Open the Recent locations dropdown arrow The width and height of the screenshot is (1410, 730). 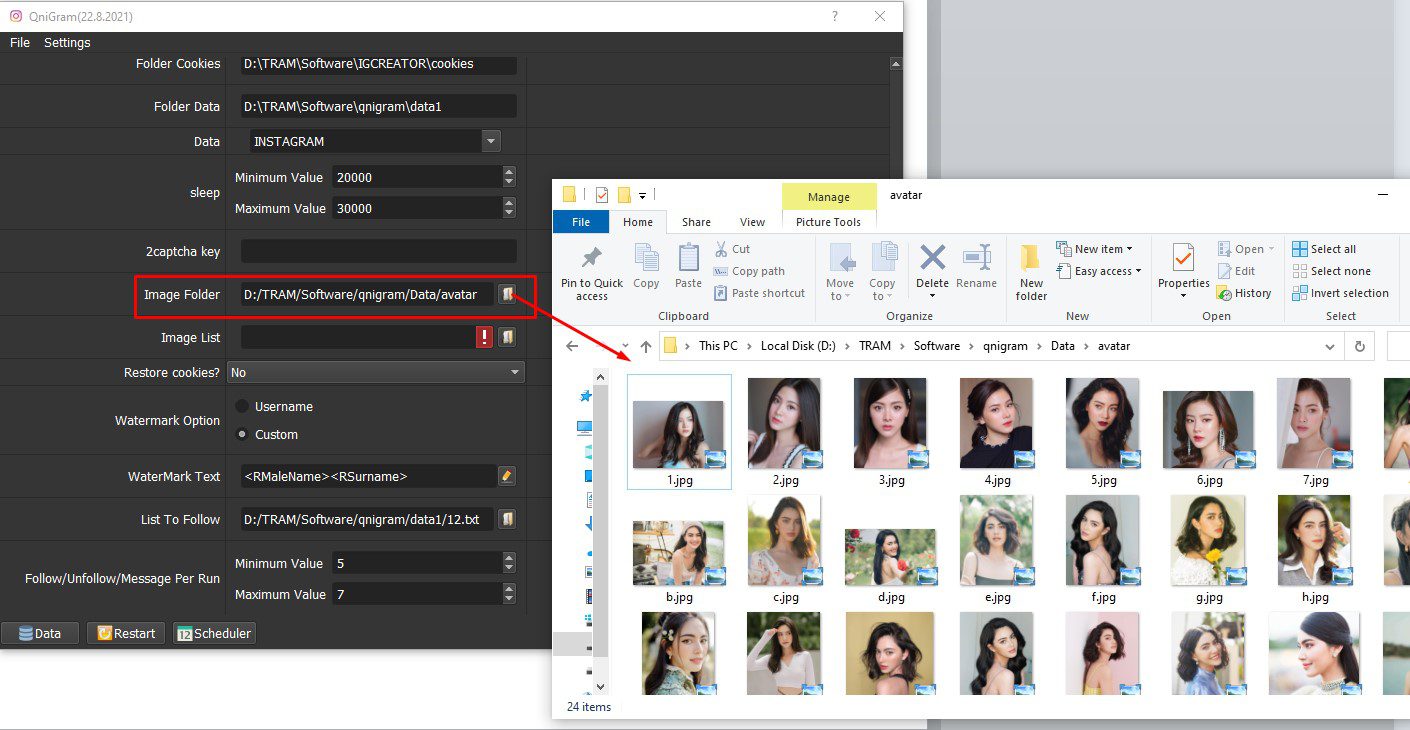625,346
